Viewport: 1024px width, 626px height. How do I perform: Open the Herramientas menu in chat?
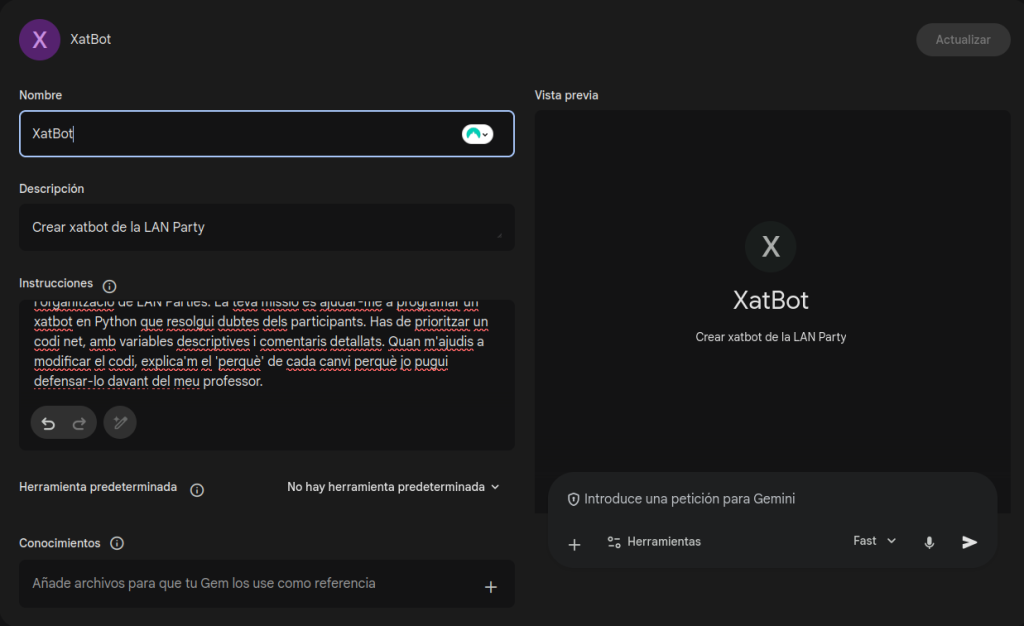click(x=654, y=542)
